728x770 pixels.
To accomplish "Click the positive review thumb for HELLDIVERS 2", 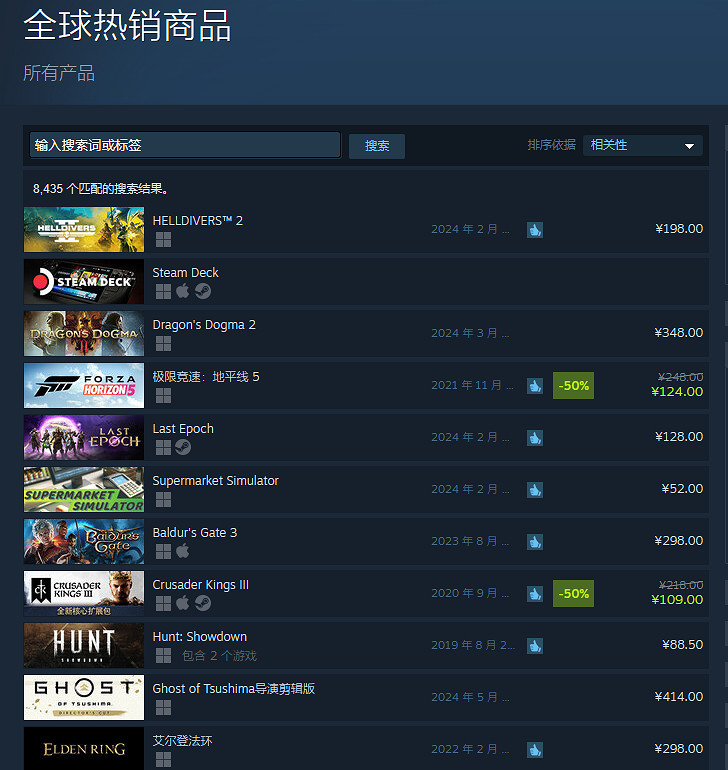I will [x=535, y=229].
